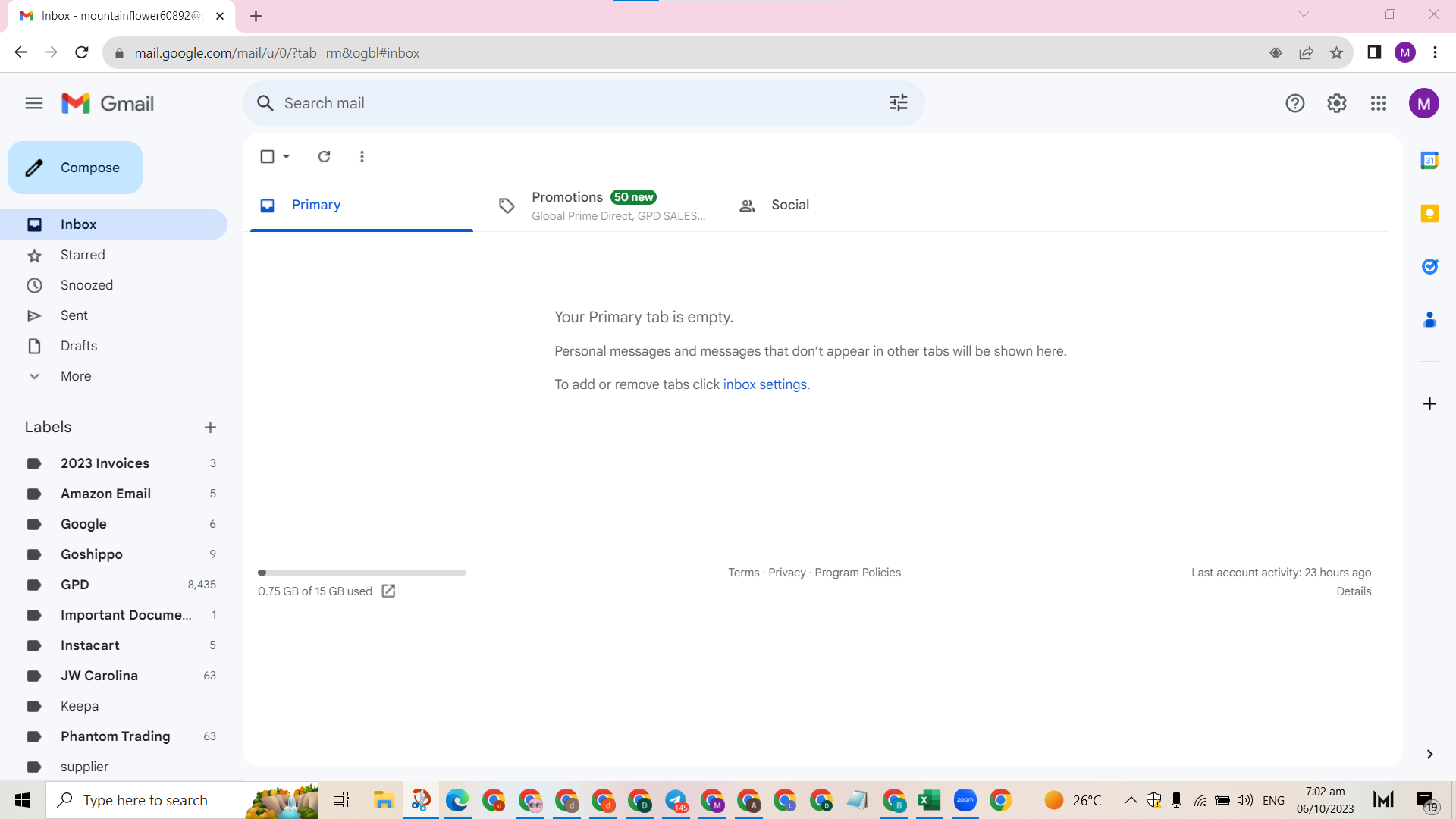
Task: Show search options filter icon
Action: pos(899,103)
